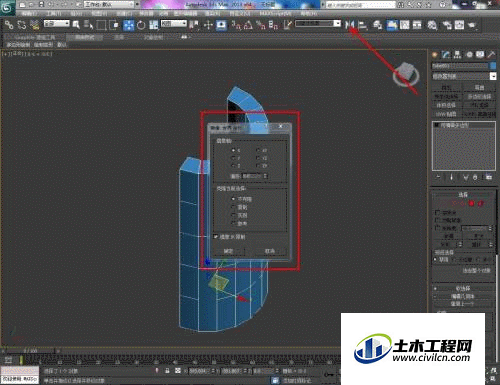Viewport: 500px width, 385px height.
Task: Activate the highlighted Select and Move tool
Action: click(128, 25)
